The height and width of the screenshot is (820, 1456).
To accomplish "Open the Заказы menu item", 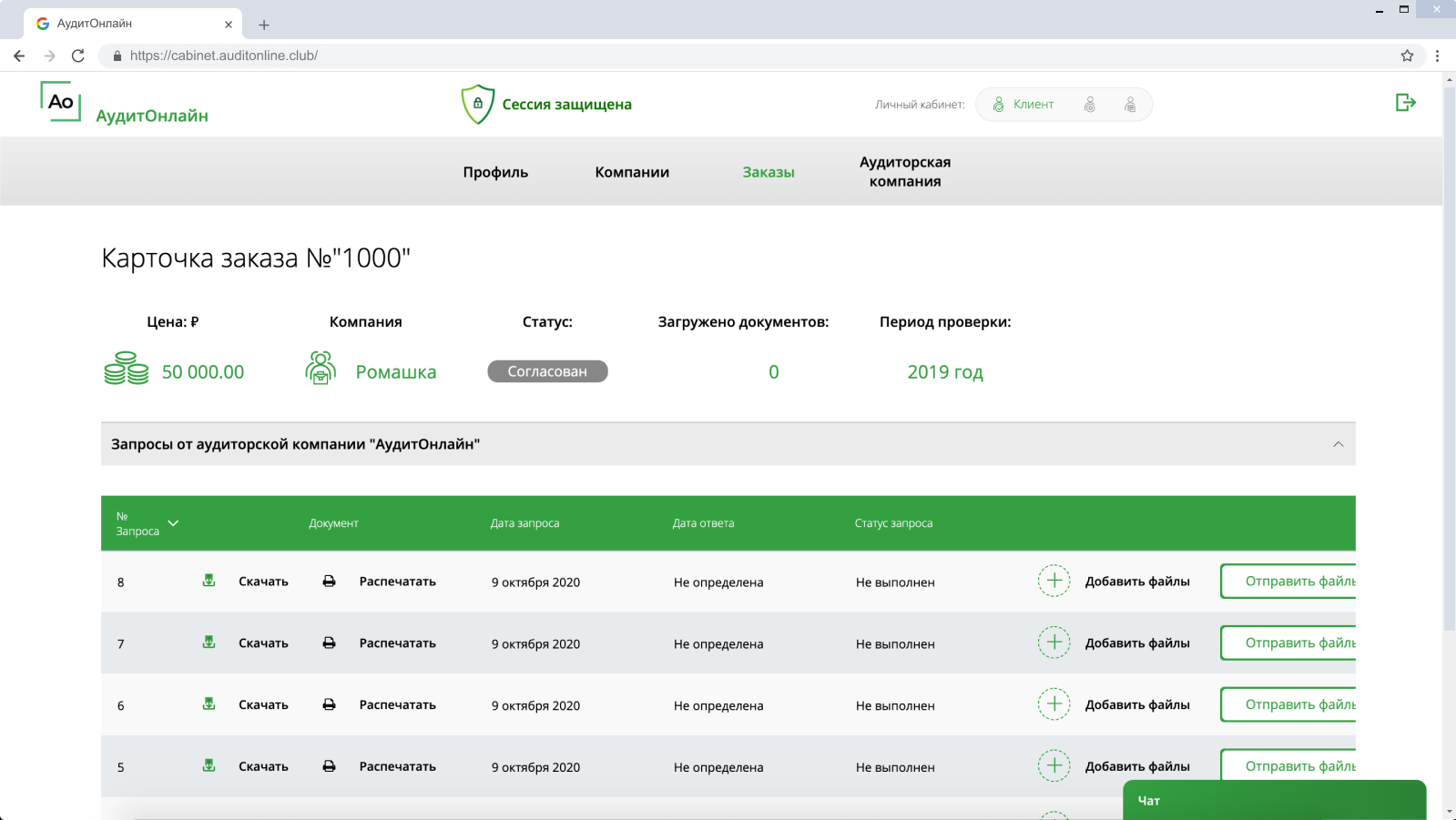I will [x=769, y=172].
